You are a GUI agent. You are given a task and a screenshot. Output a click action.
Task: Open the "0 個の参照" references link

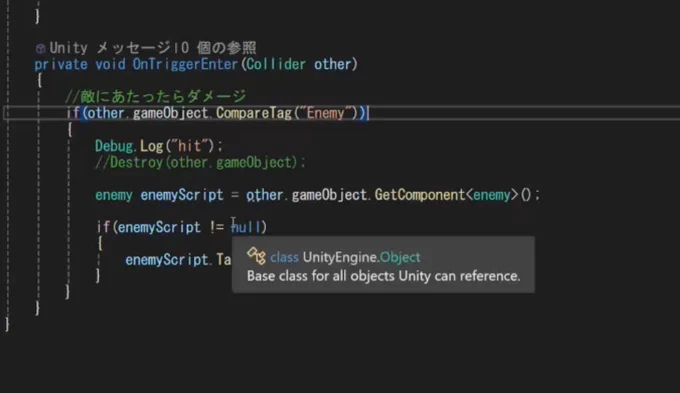[x=218, y=48]
